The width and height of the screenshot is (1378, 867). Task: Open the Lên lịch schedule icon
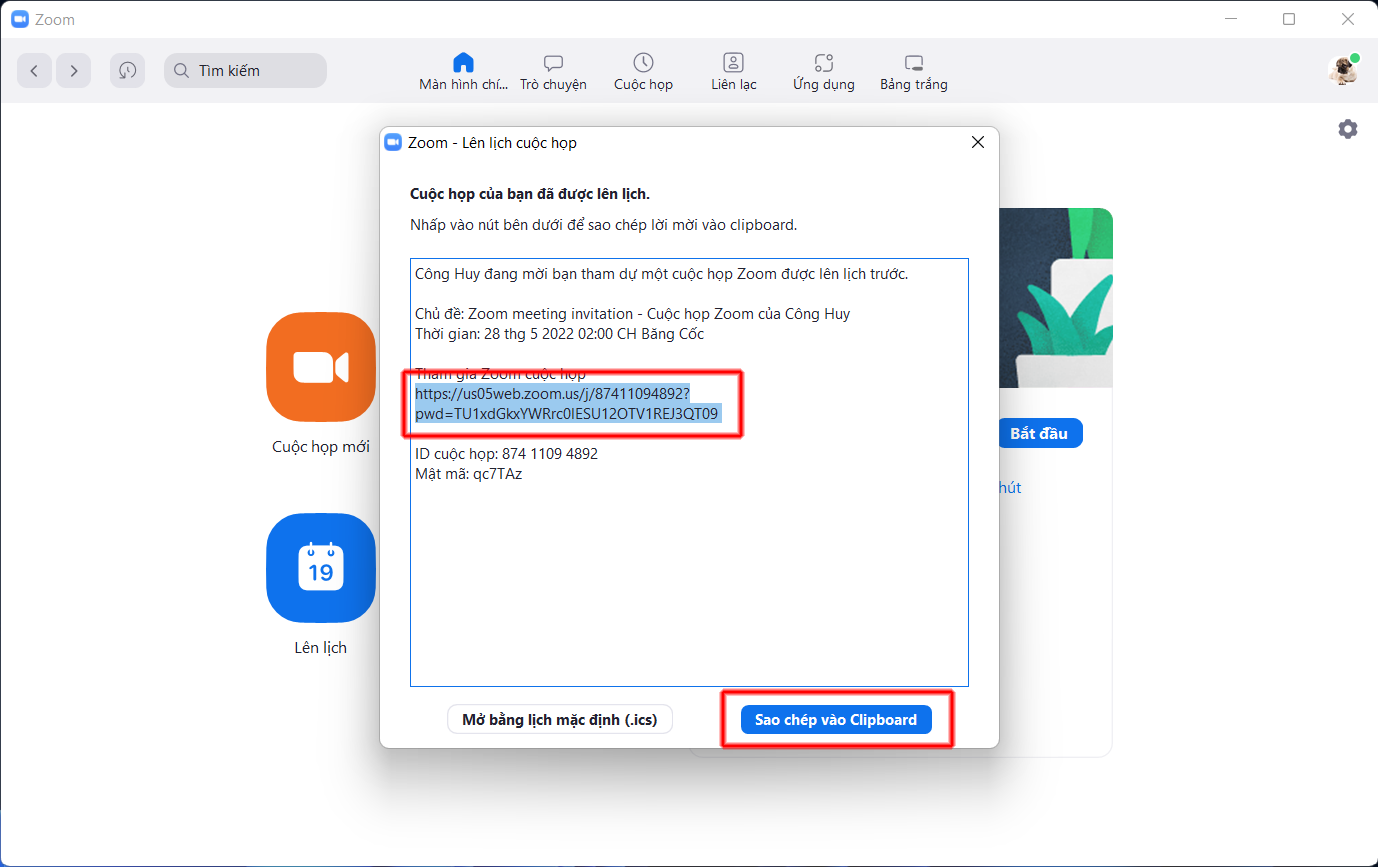(x=320, y=568)
